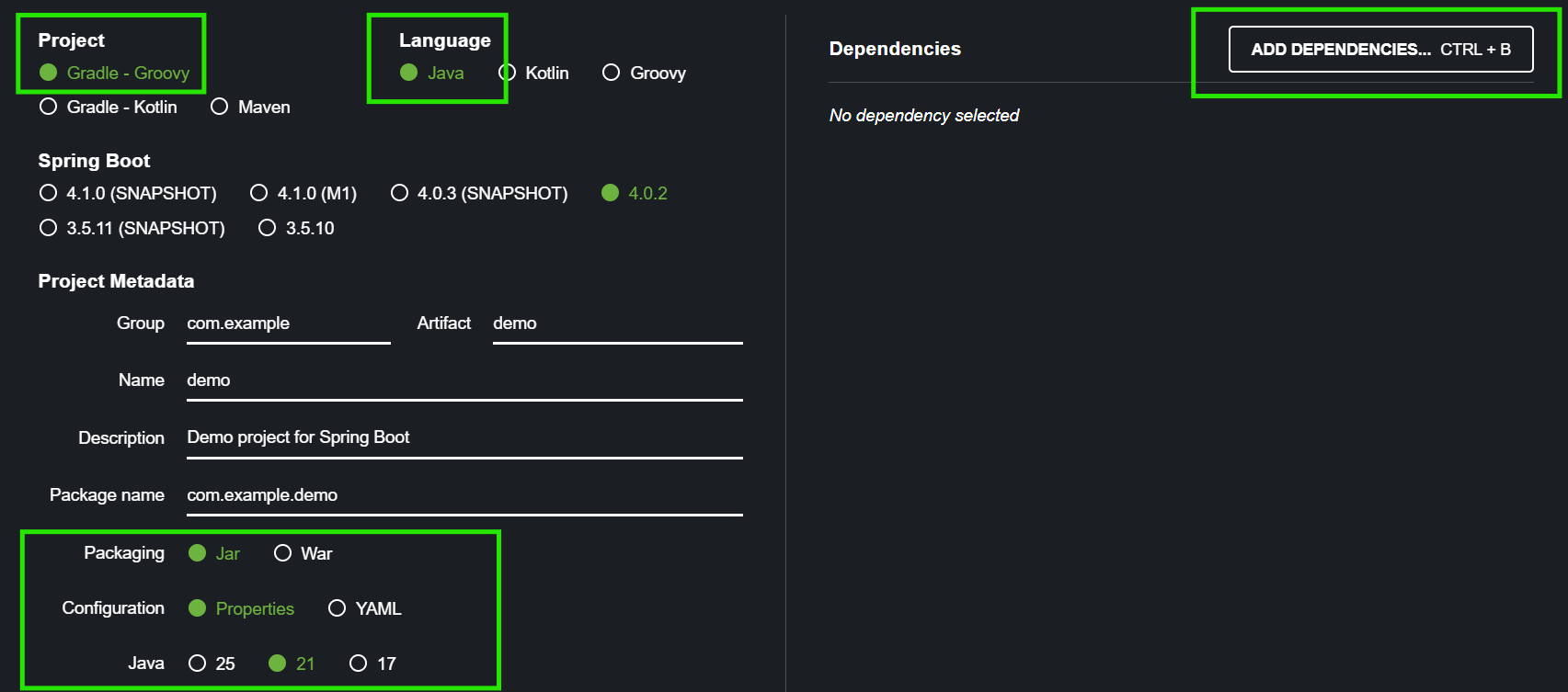Edit the Group field com.example

289,323
